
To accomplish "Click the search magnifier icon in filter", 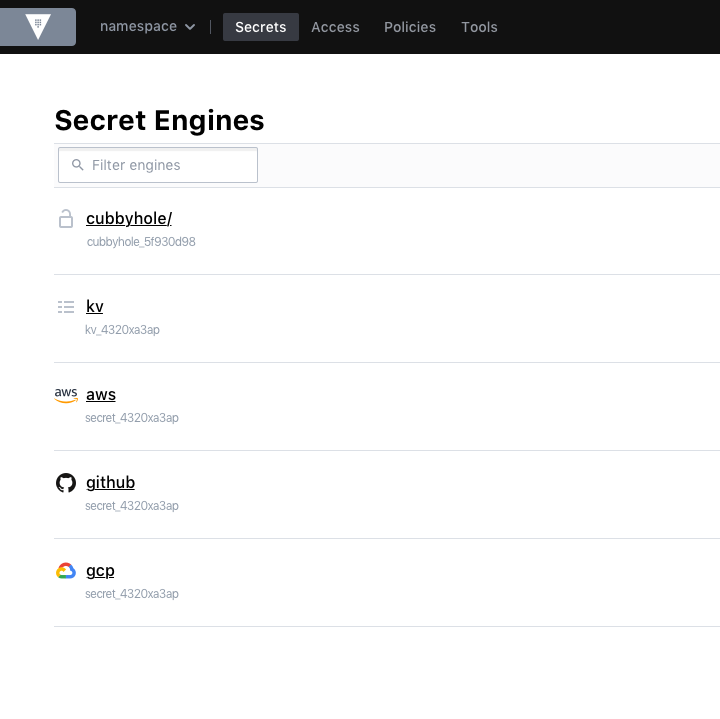I will click(78, 165).
